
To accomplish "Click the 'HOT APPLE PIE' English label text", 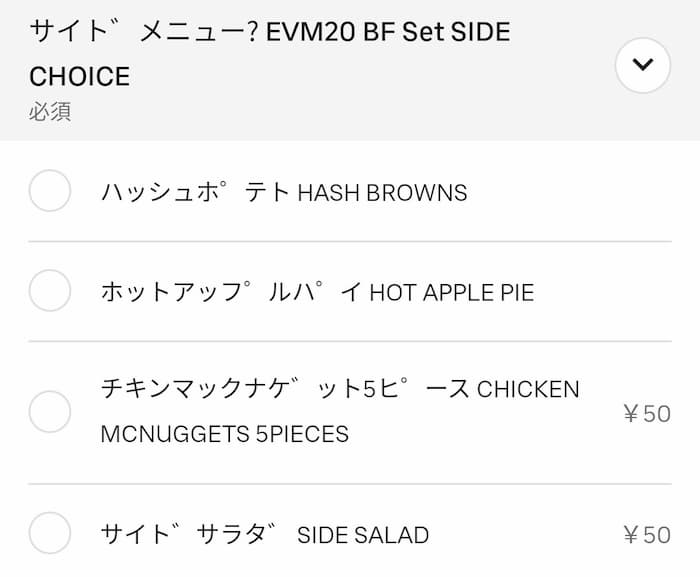I will click(452, 292).
